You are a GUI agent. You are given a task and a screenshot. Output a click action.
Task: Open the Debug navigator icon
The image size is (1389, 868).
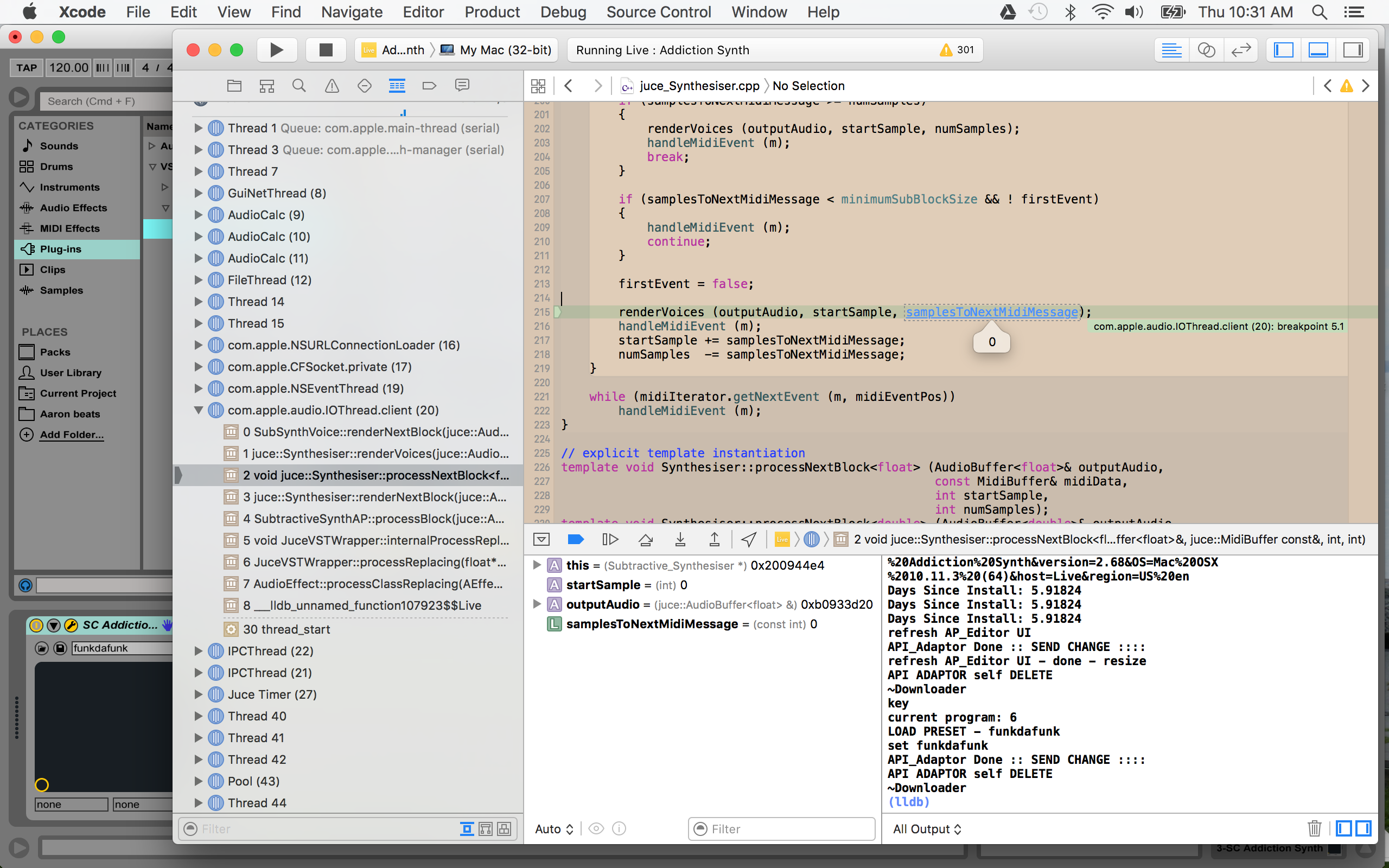(397, 86)
